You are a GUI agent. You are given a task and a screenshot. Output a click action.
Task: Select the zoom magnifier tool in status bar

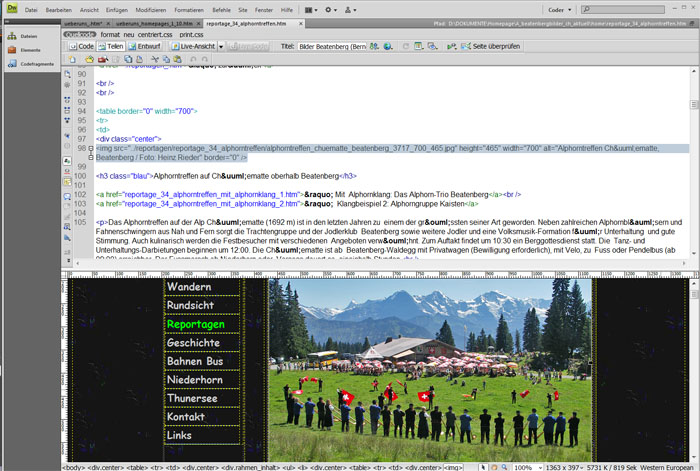(504, 467)
